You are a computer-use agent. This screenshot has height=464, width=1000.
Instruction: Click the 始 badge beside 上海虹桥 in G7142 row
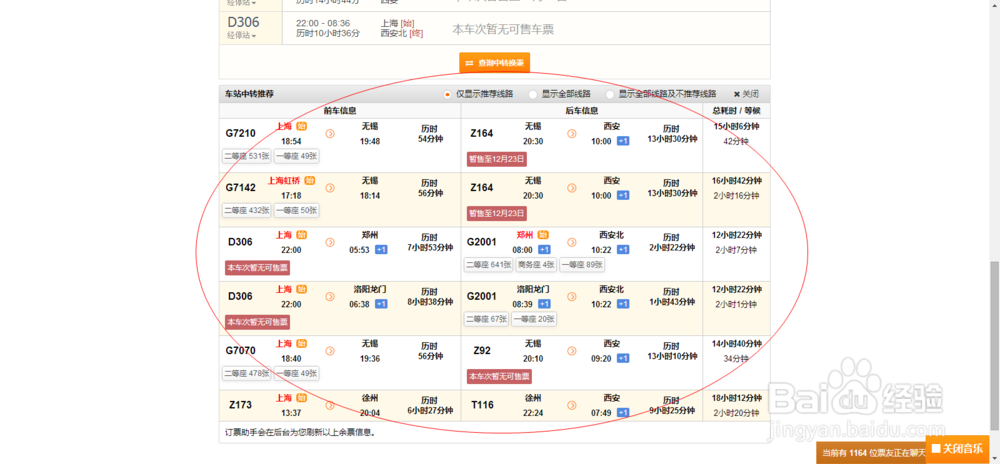(310, 180)
